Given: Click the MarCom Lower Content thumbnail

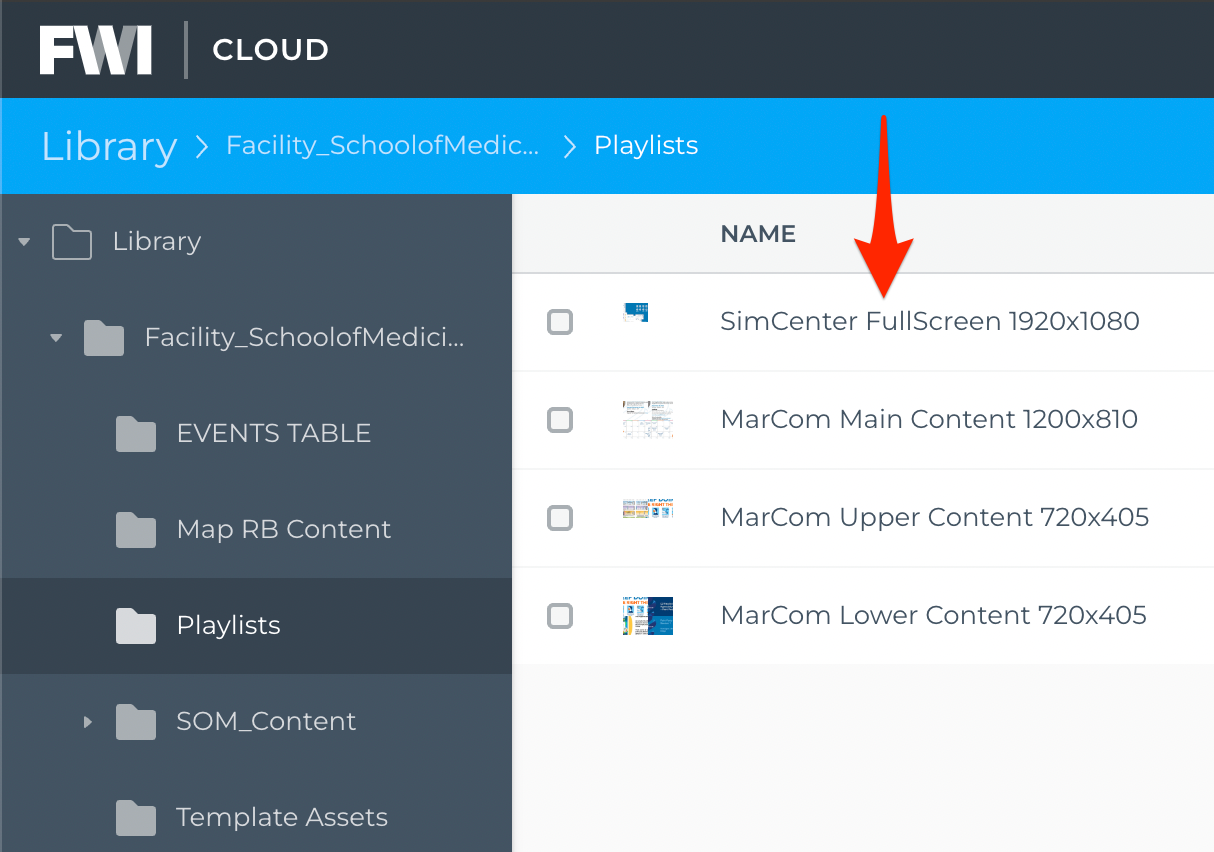Looking at the screenshot, I should [x=647, y=616].
